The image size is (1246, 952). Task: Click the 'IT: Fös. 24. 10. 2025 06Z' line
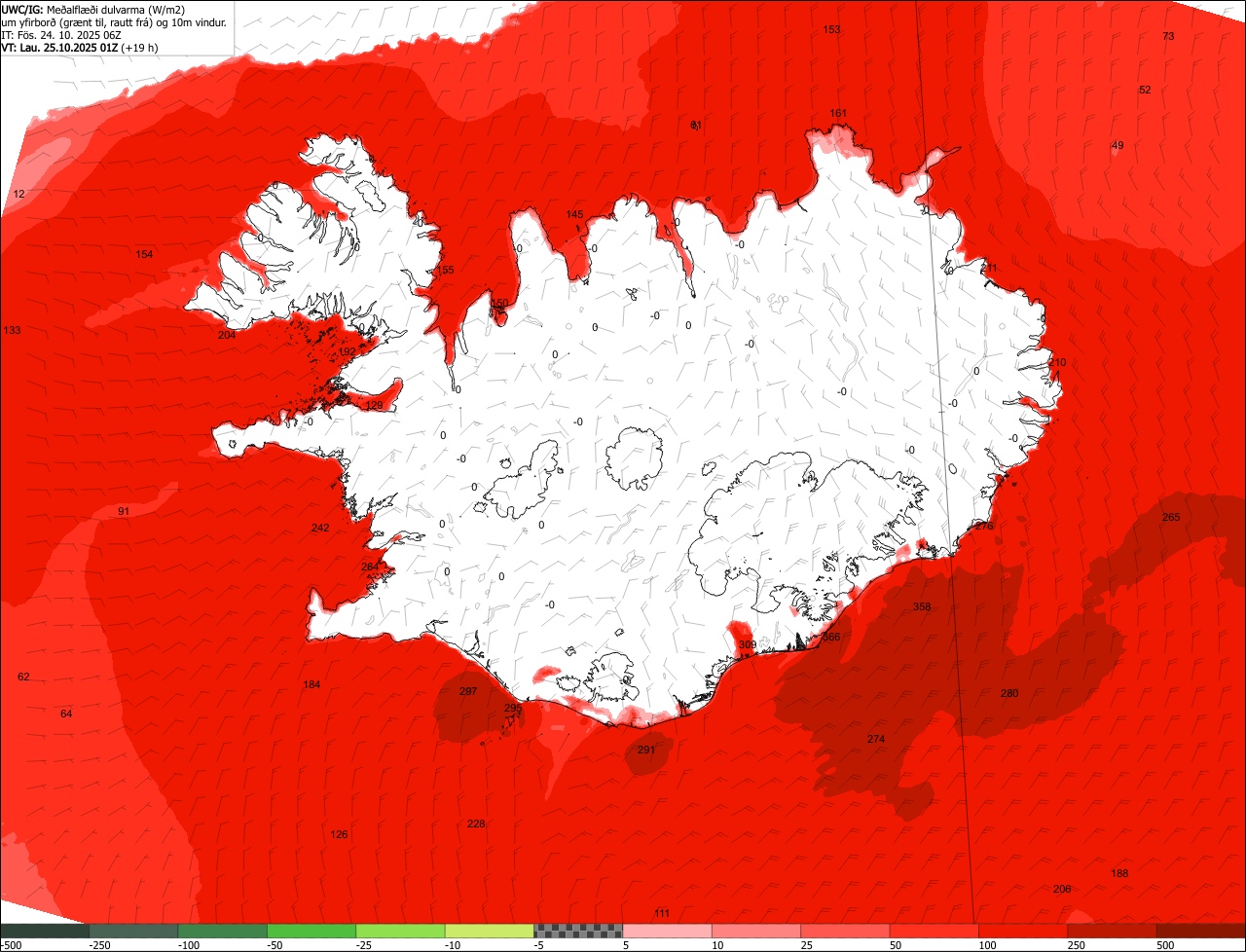[61, 34]
